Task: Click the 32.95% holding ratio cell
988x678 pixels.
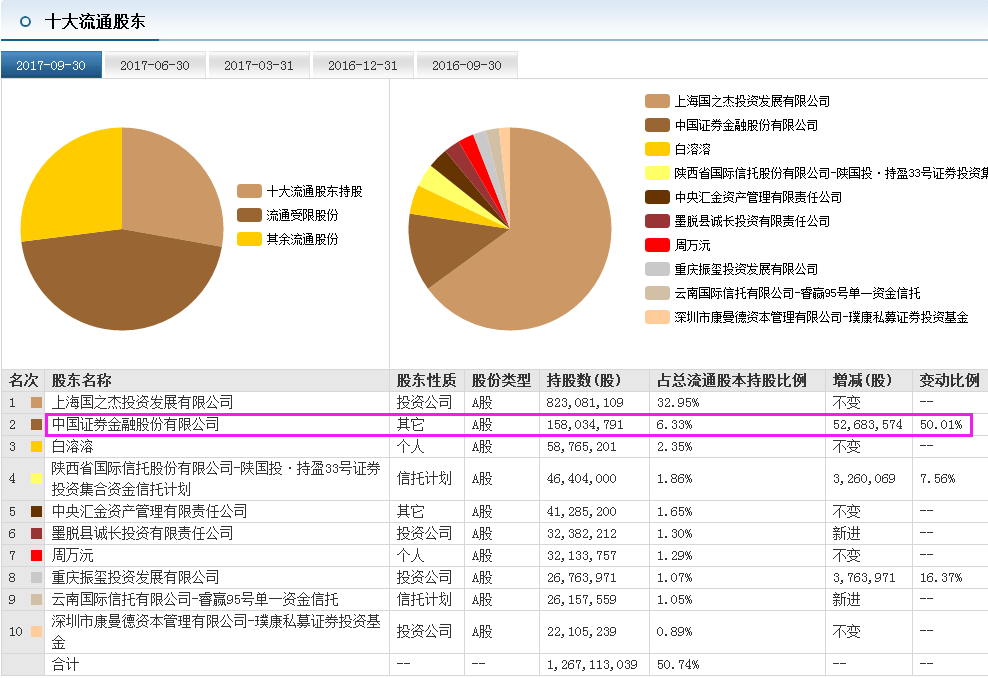Action: 678,403
